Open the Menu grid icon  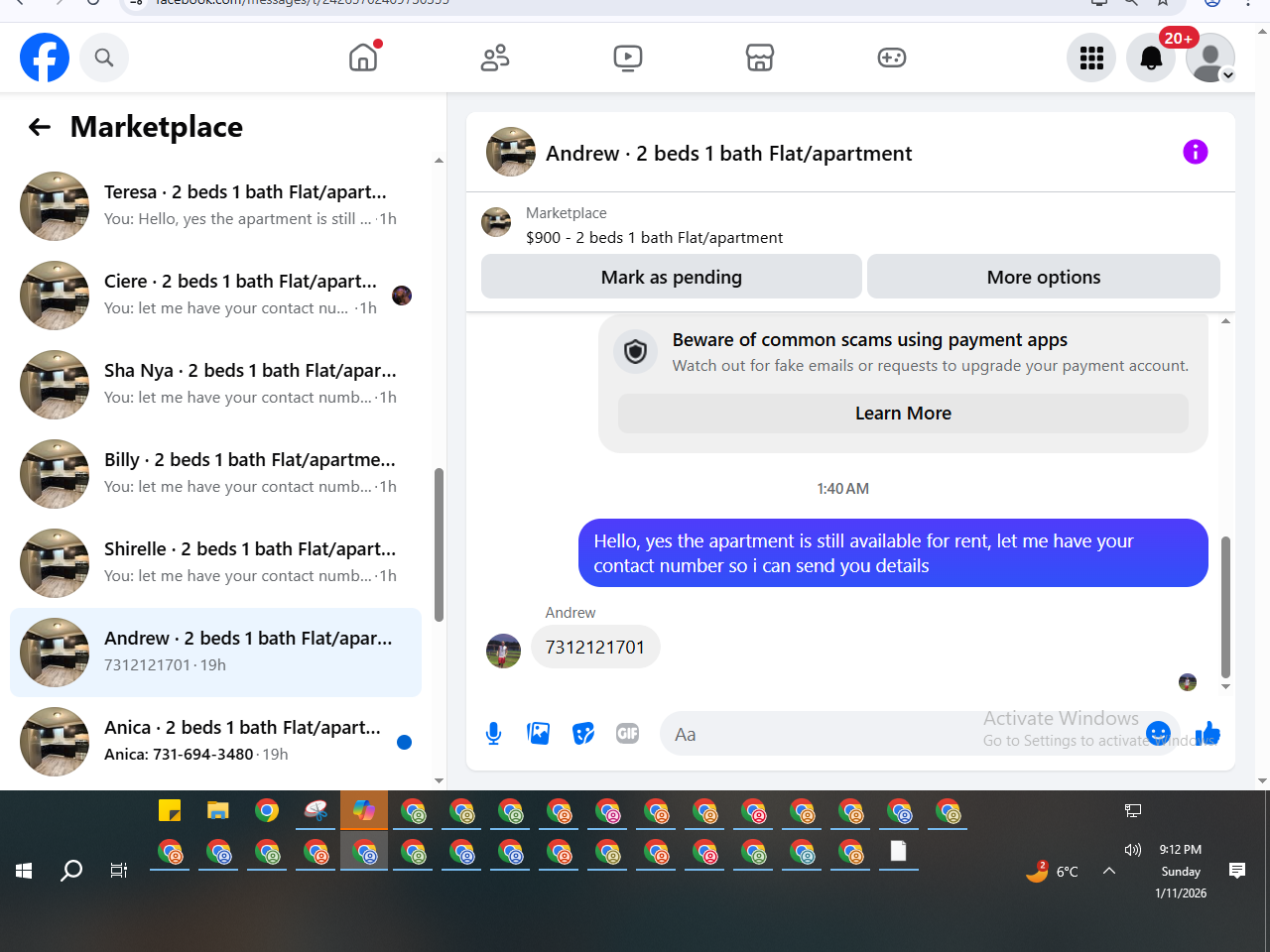(x=1091, y=58)
